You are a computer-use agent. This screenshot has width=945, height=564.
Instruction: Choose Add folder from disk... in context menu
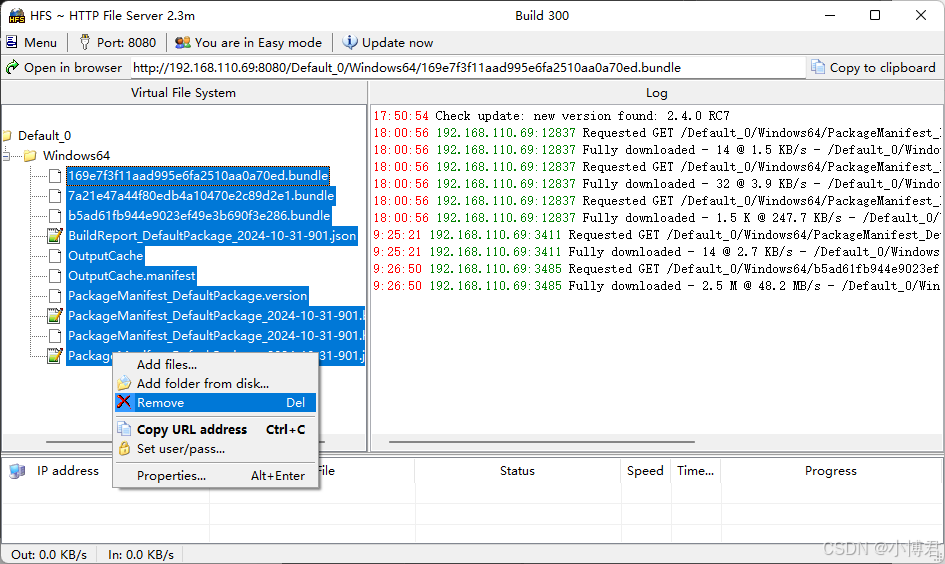point(215,383)
